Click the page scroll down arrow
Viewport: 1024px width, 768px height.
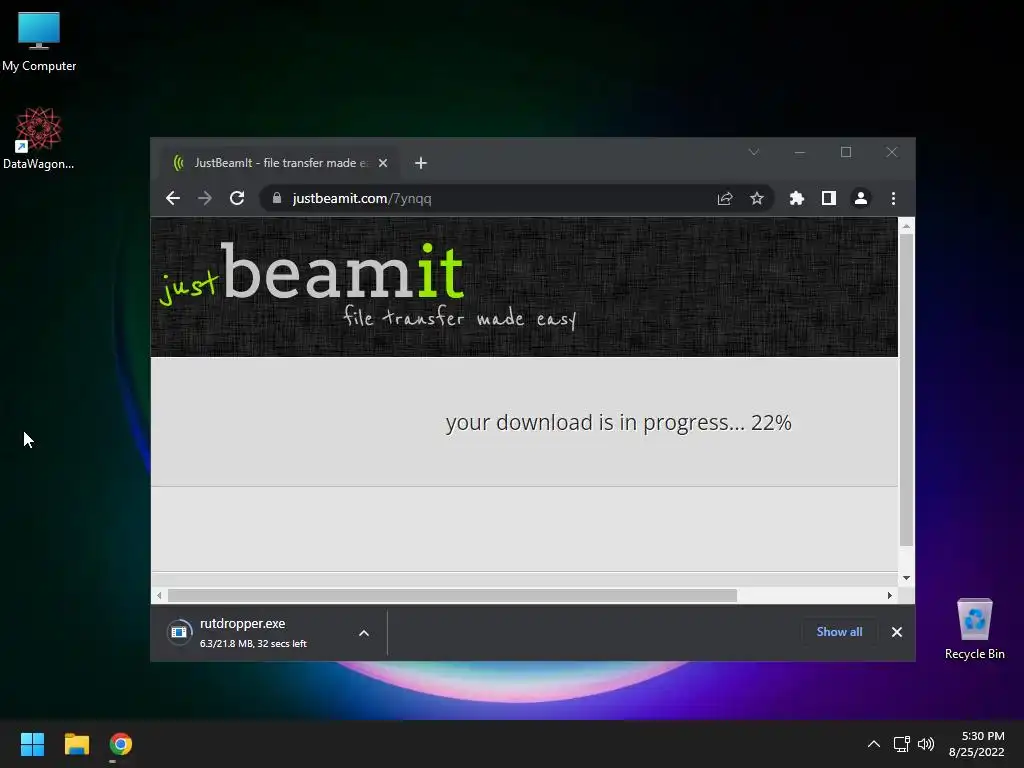coord(906,578)
